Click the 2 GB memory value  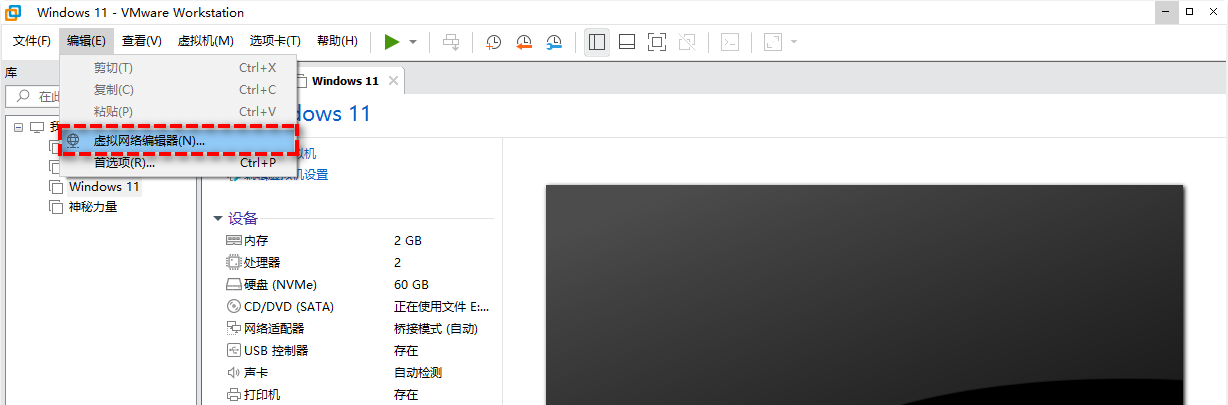408,241
